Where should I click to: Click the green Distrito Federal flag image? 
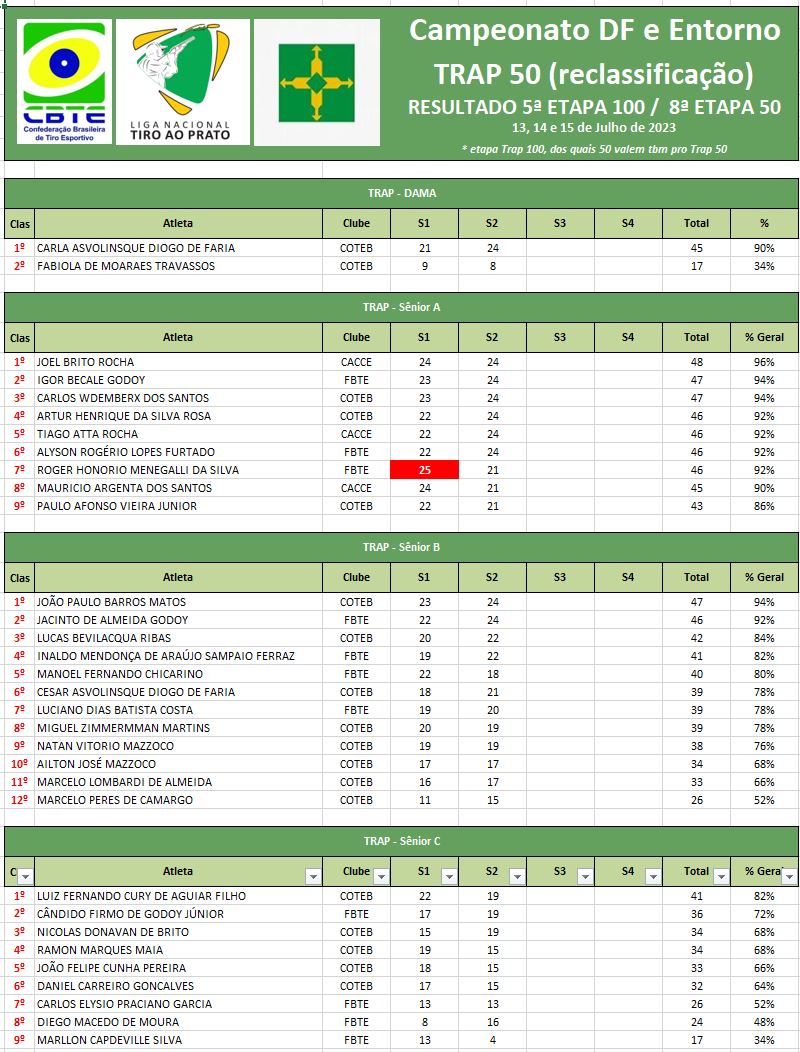[317, 83]
